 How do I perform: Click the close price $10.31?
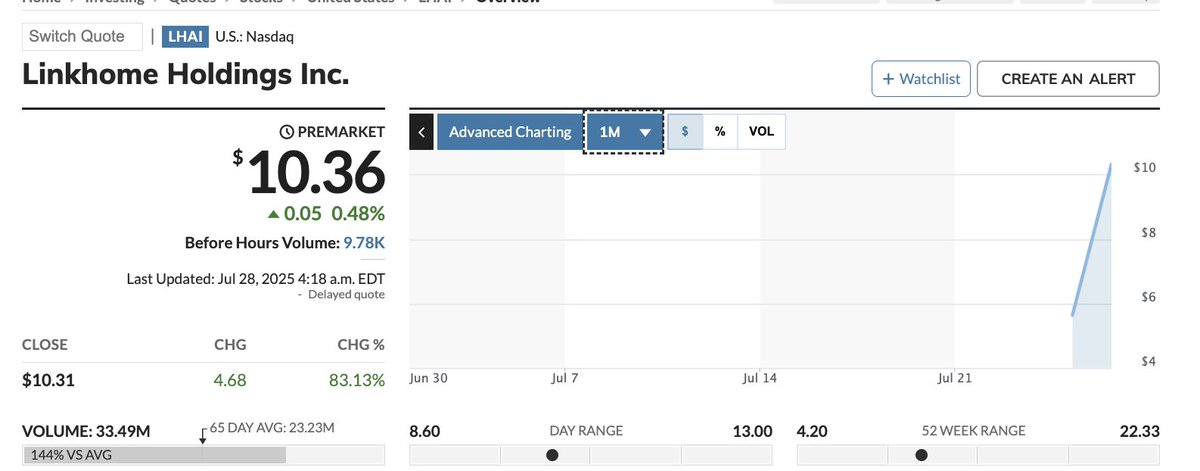[48, 380]
